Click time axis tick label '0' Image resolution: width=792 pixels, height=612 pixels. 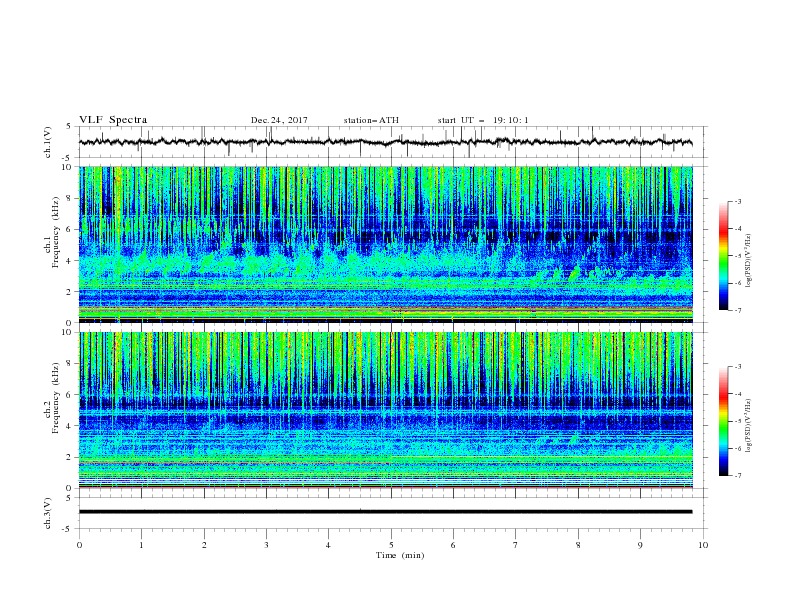coord(79,545)
